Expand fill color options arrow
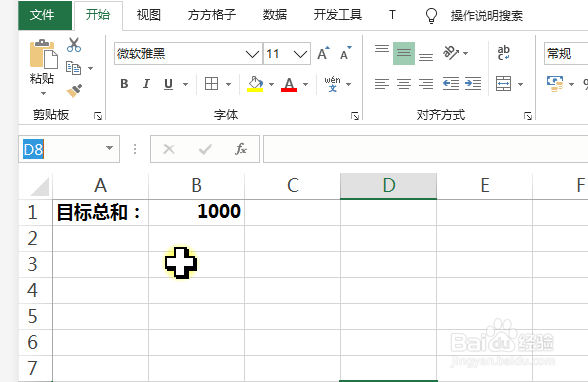The height and width of the screenshot is (382, 588). (x=271, y=84)
